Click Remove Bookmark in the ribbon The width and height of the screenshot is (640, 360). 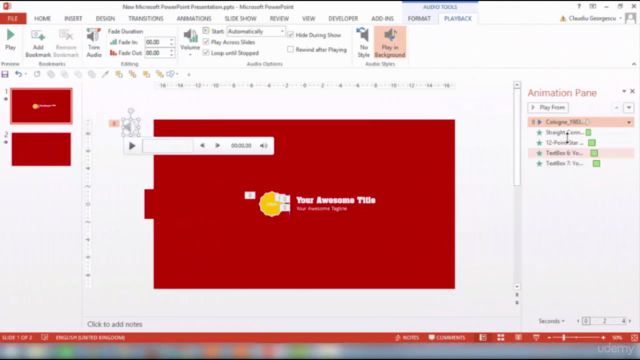click(x=66, y=43)
